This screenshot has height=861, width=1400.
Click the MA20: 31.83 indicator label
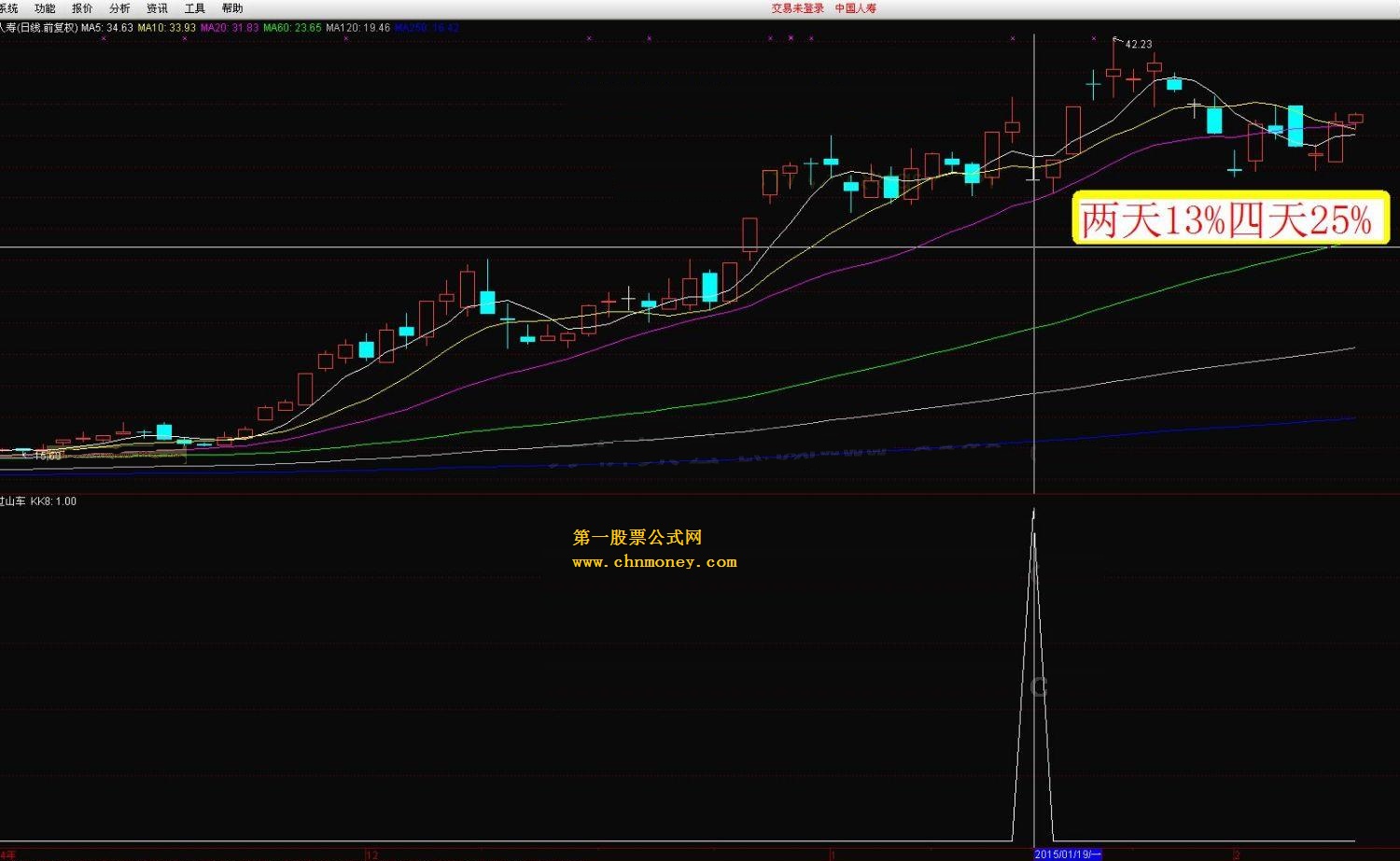click(230, 28)
